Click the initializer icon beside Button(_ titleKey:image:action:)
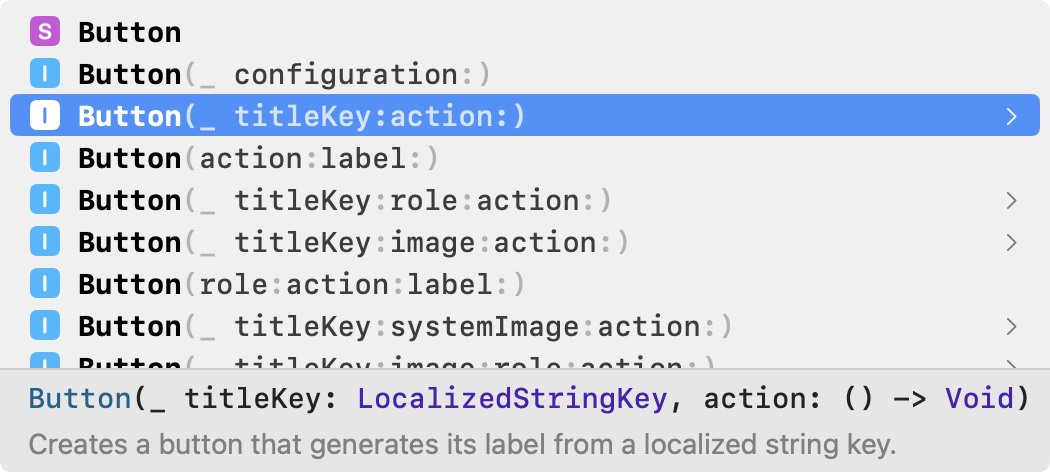The height and width of the screenshot is (472, 1050). coord(45,242)
